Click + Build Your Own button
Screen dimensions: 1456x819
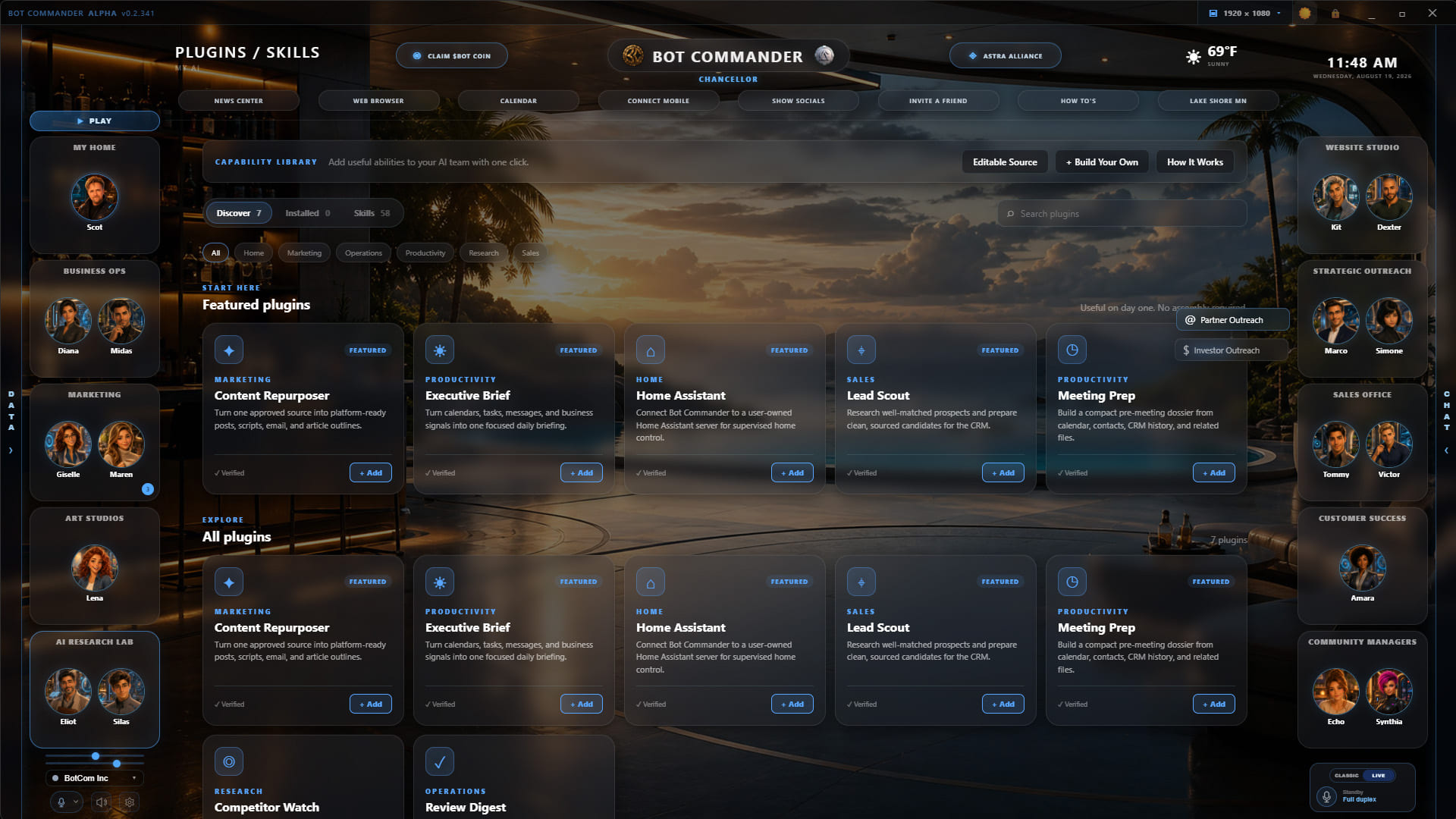point(1102,162)
